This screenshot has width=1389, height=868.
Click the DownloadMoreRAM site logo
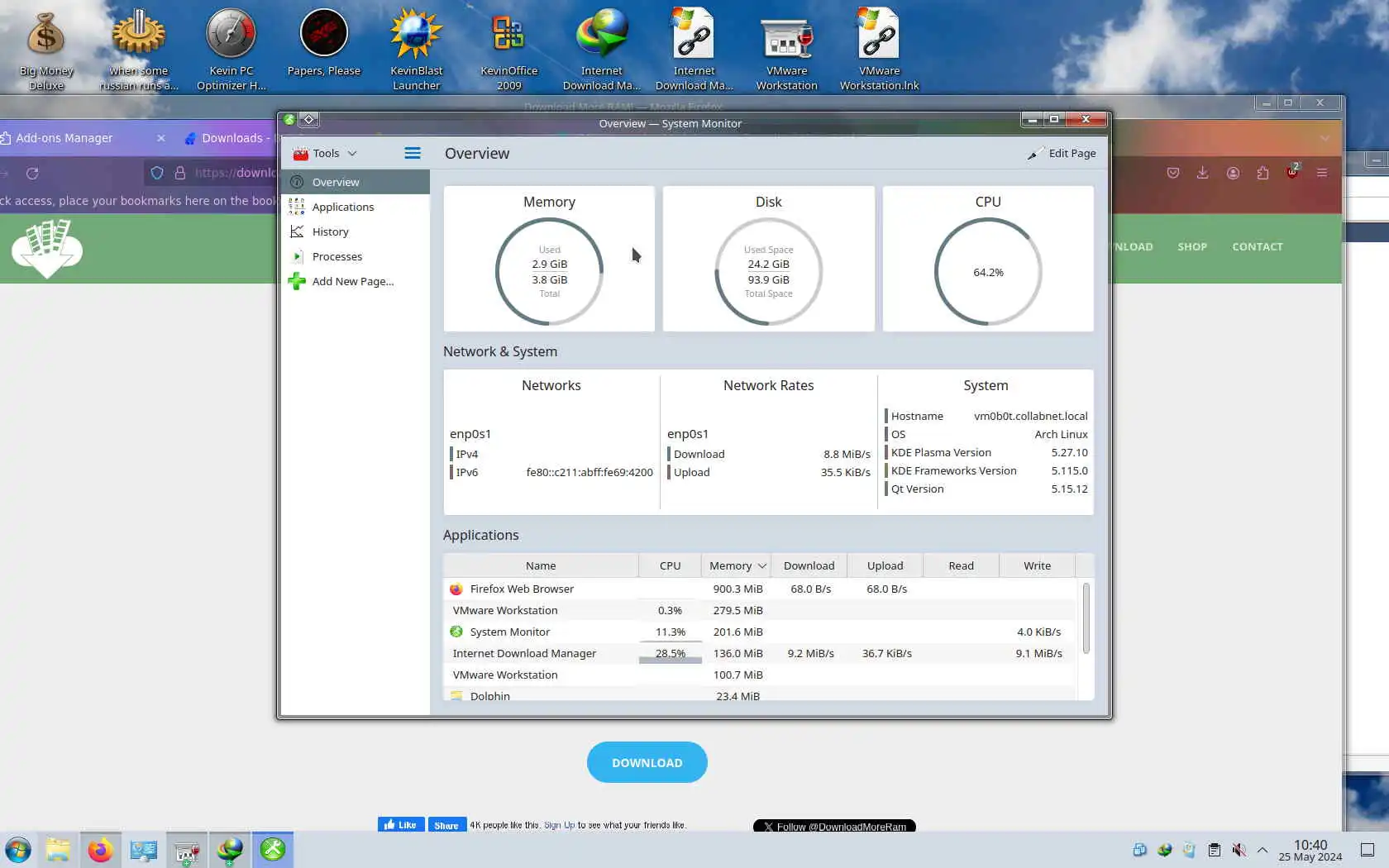point(47,248)
